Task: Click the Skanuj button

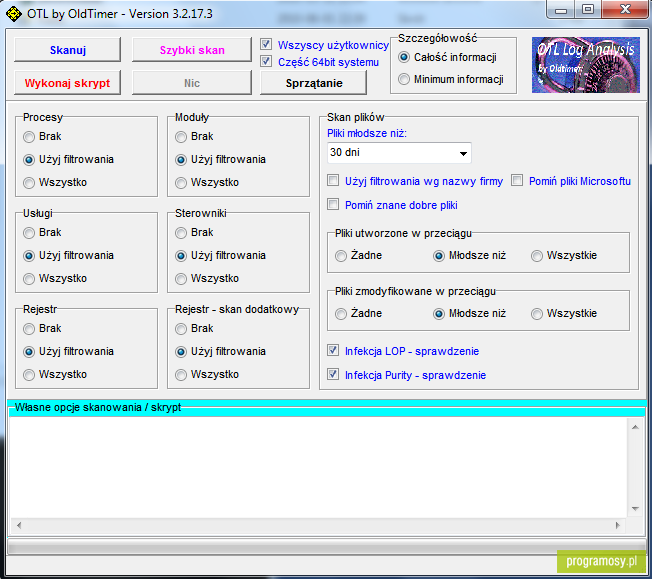Action: [x=67, y=50]
